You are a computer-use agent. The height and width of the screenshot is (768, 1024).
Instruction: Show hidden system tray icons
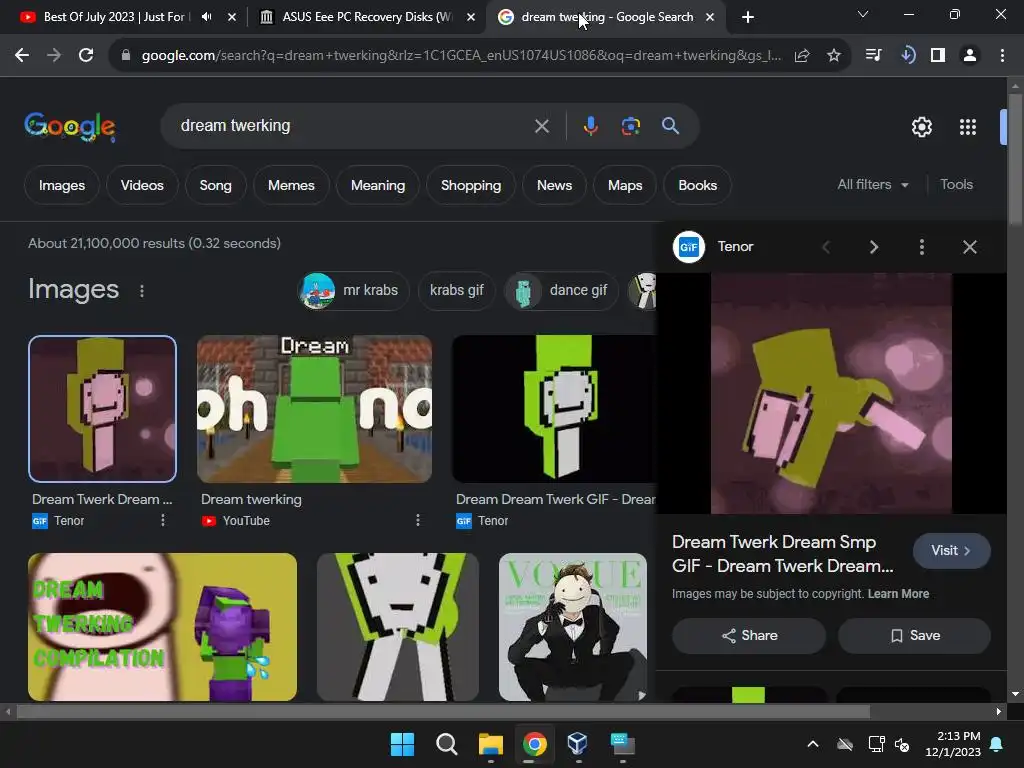pos(812,744)
